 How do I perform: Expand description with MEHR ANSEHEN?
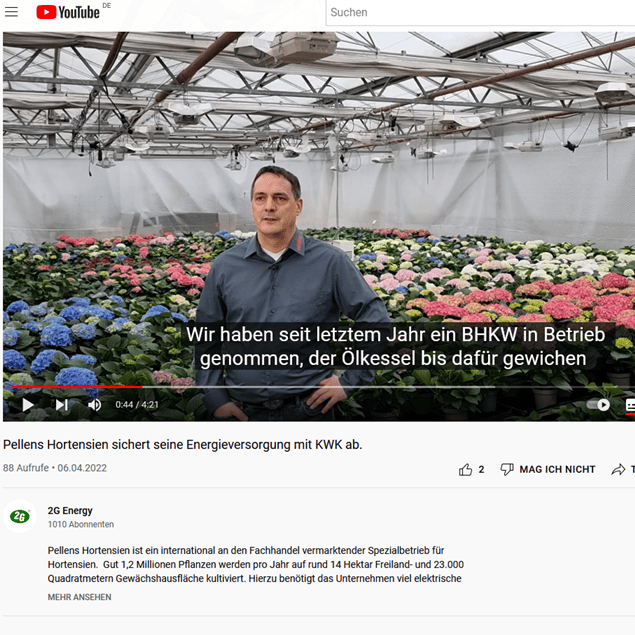point(79,597)
